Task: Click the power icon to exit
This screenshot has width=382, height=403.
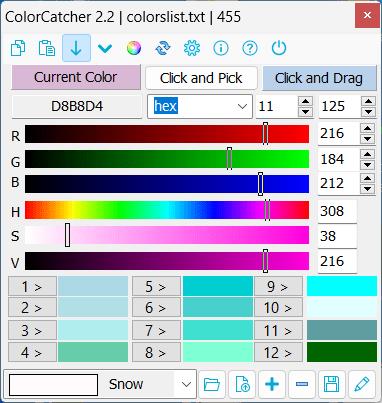Action: click(x=279, y=48)
